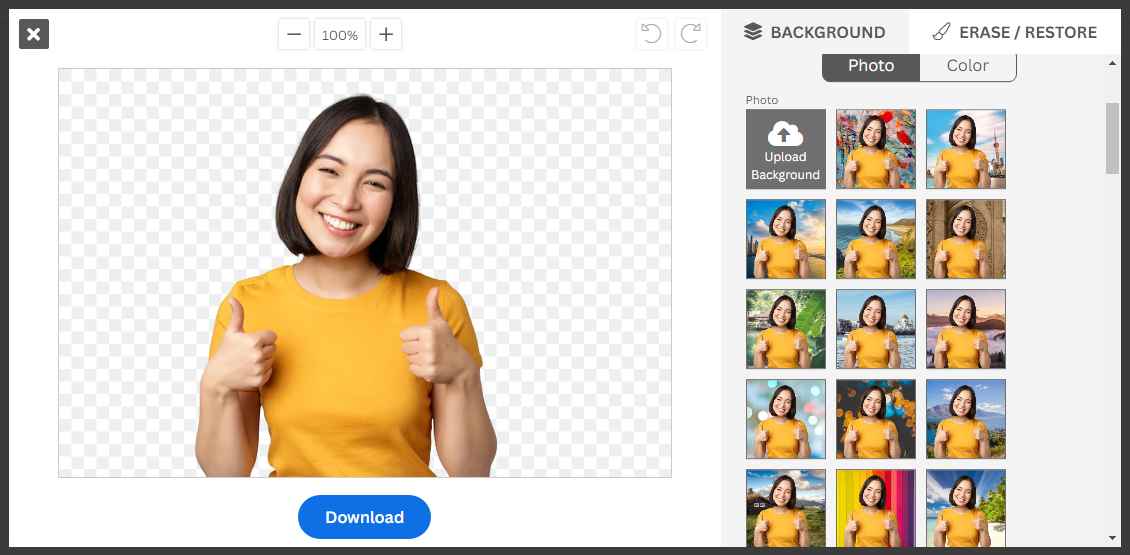This screenshot has width=1130, height=555.
Task: Click the 100% zoom level field
Action: tap(340, 35)
